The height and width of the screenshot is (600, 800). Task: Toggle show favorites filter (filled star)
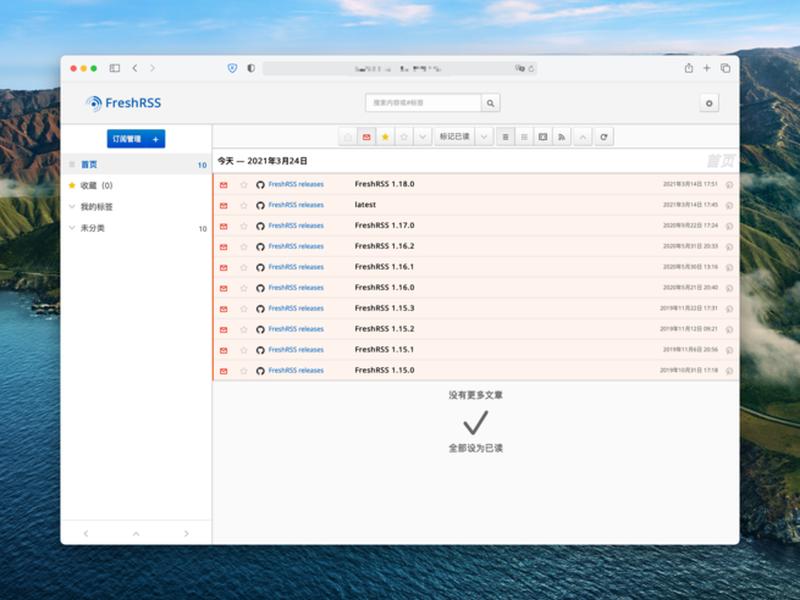tap(385, 137)
